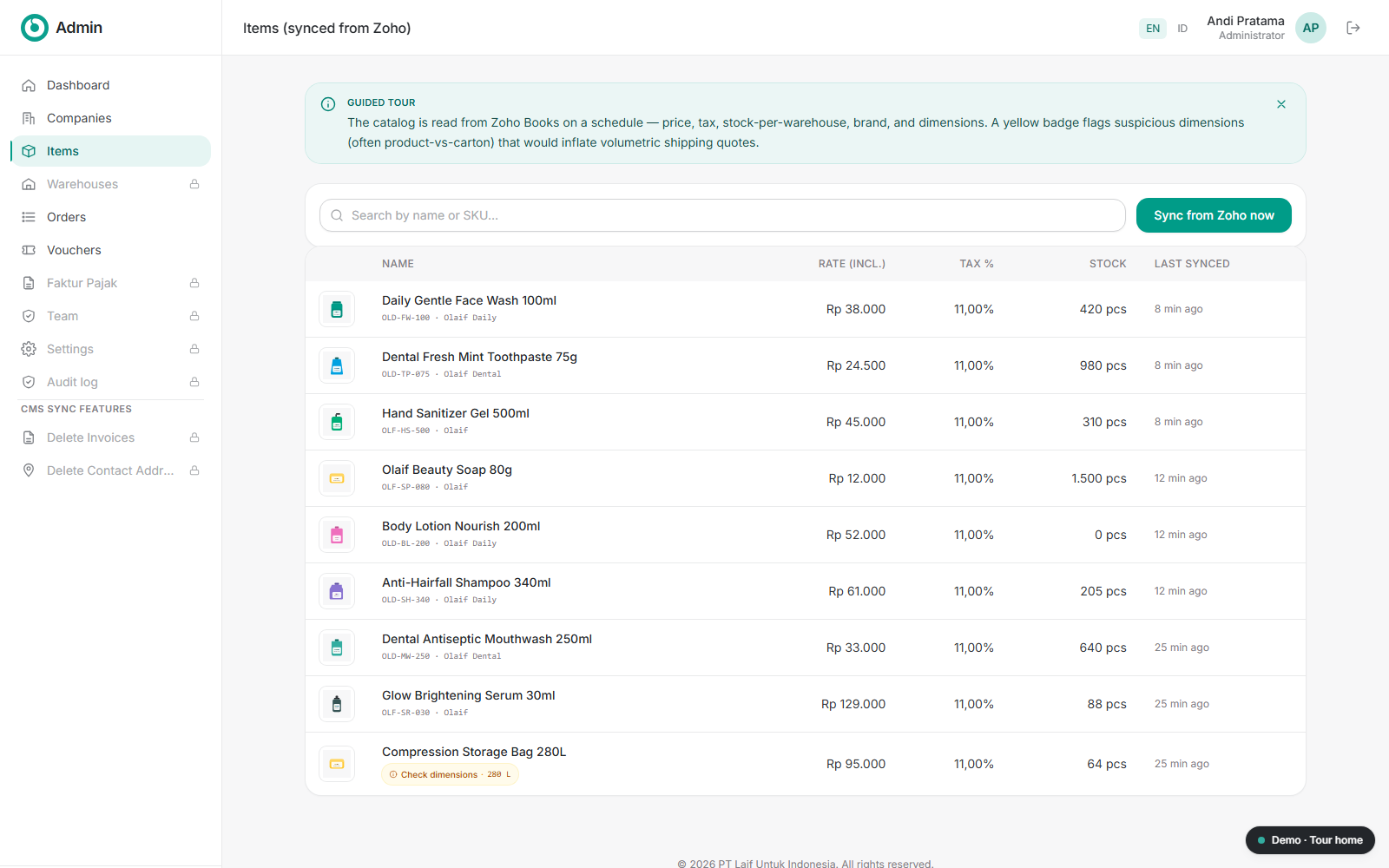Screen dimensions: 1389x868
Task: Click the LAST SYNCED column header
Action: click(1192, 264)
